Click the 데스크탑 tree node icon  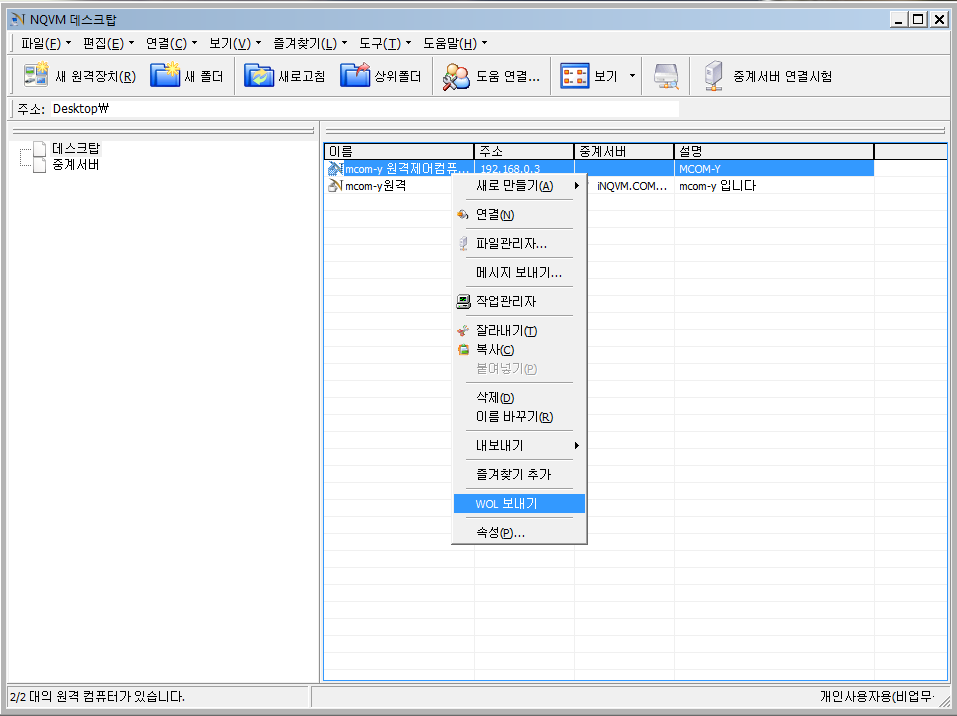[x=40, y=148]
